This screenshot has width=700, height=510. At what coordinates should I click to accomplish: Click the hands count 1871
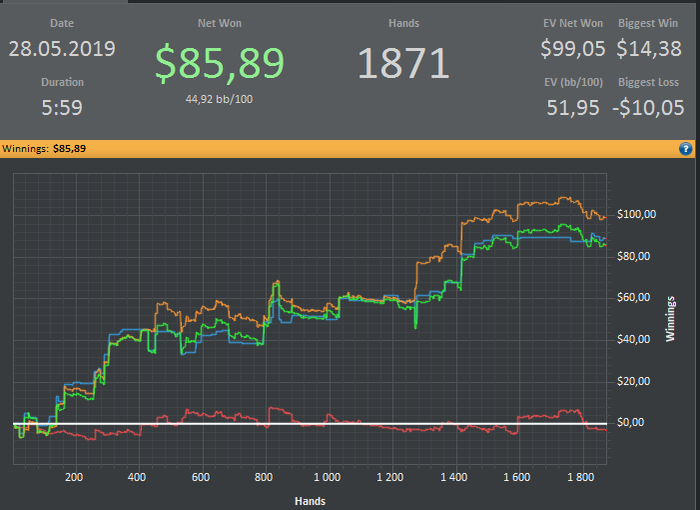pyautogui.click(x=404, y=63)
